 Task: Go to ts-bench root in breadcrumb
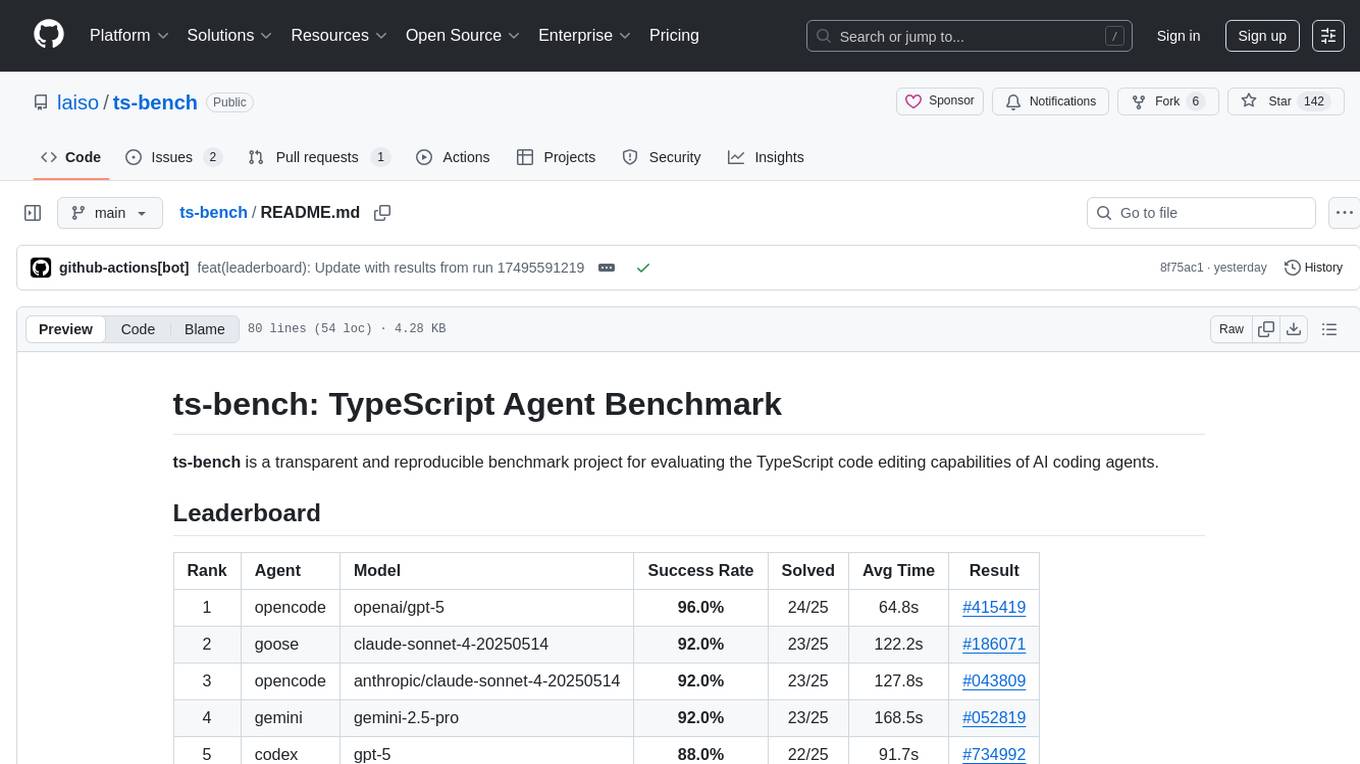click(x=213, y=212)
